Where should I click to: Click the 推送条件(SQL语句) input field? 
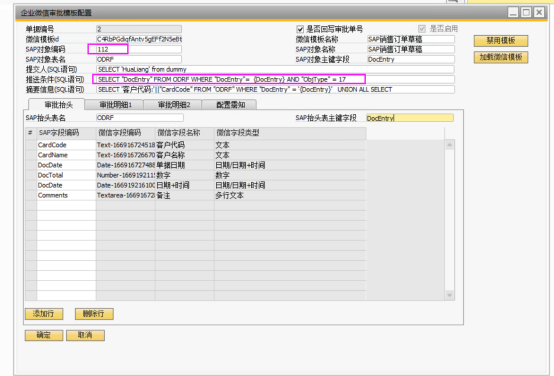coord(275,80)
